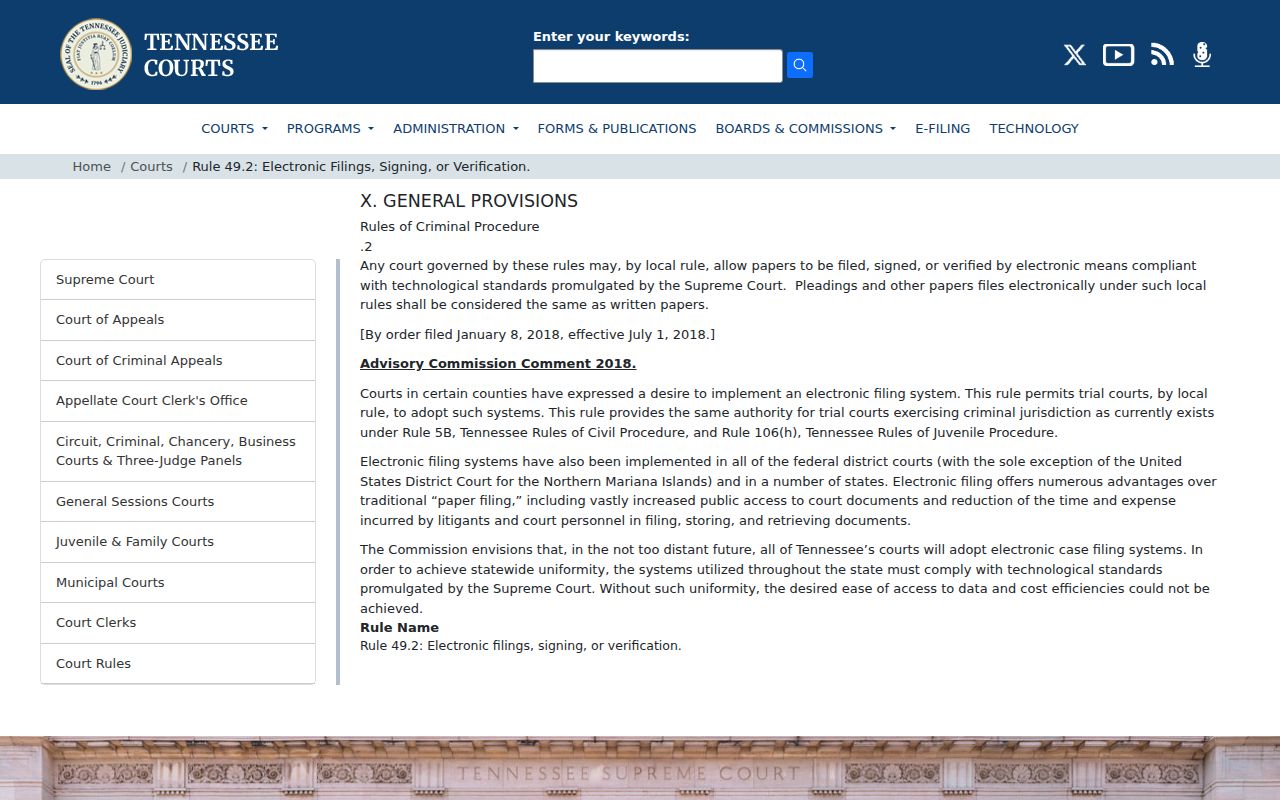Open FORMS & PUBLICATIONS menu item
1280x800 pixels.
click(617, 128)
